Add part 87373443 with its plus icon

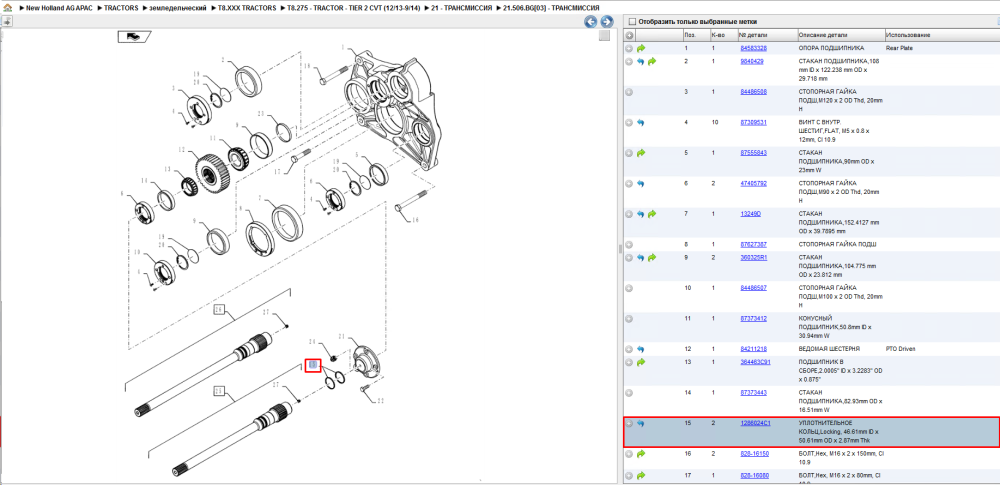coord(629,393)
